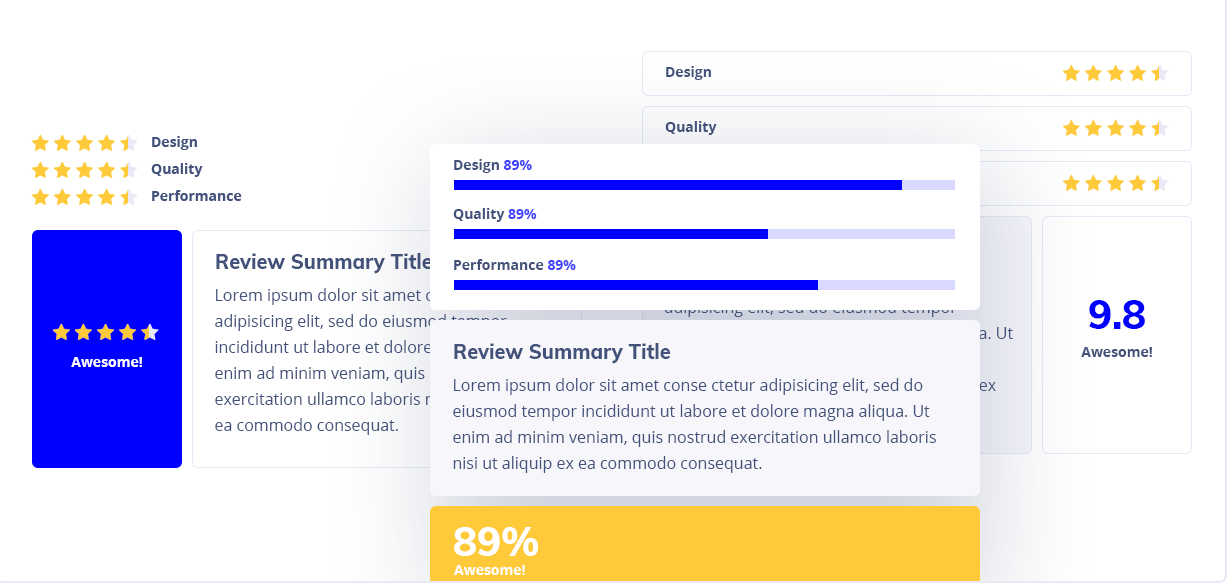1227x585 pixels.
Task: Click the large 89% in the yellow box
Action: 495,542
